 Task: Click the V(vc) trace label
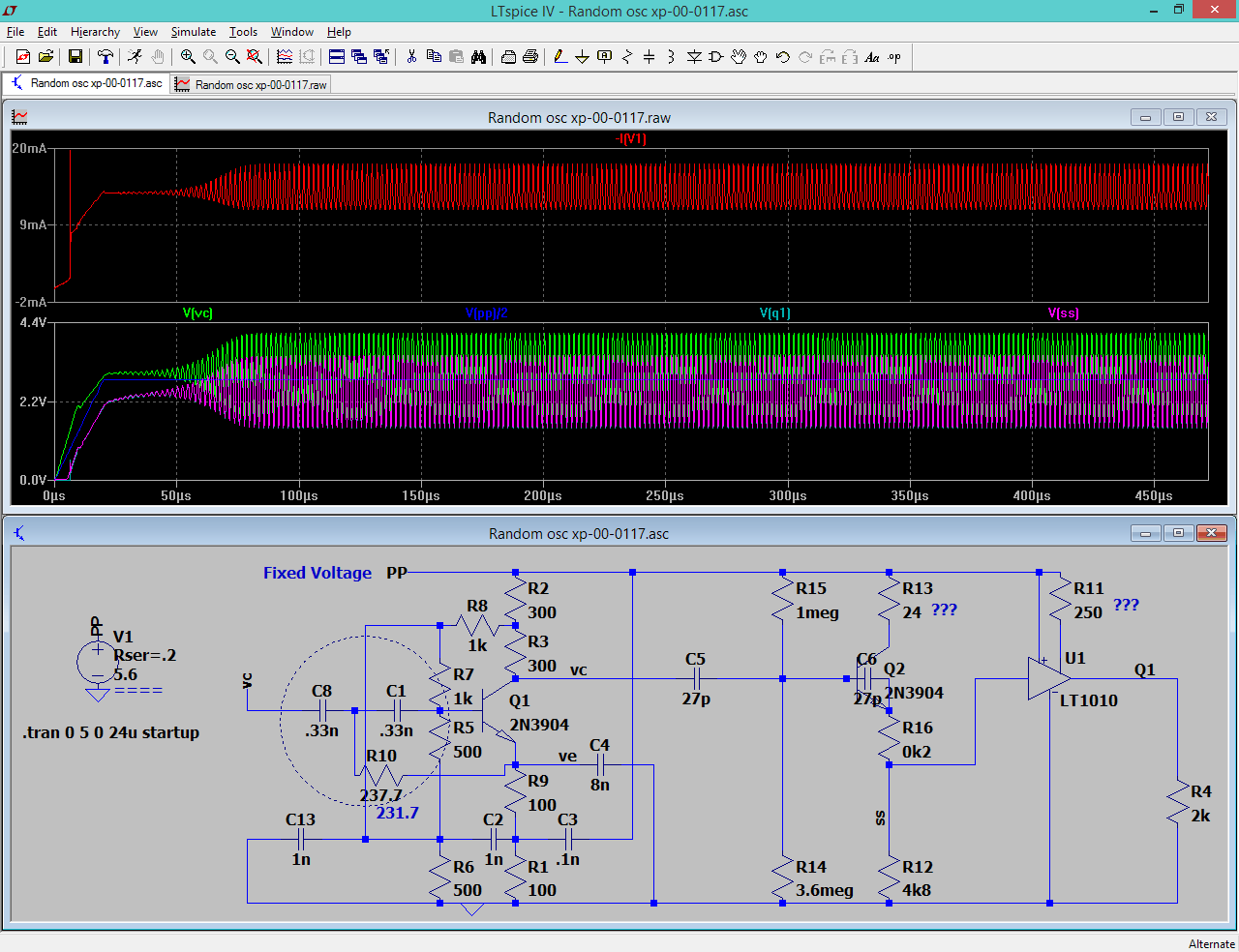(x=197, y=312)
